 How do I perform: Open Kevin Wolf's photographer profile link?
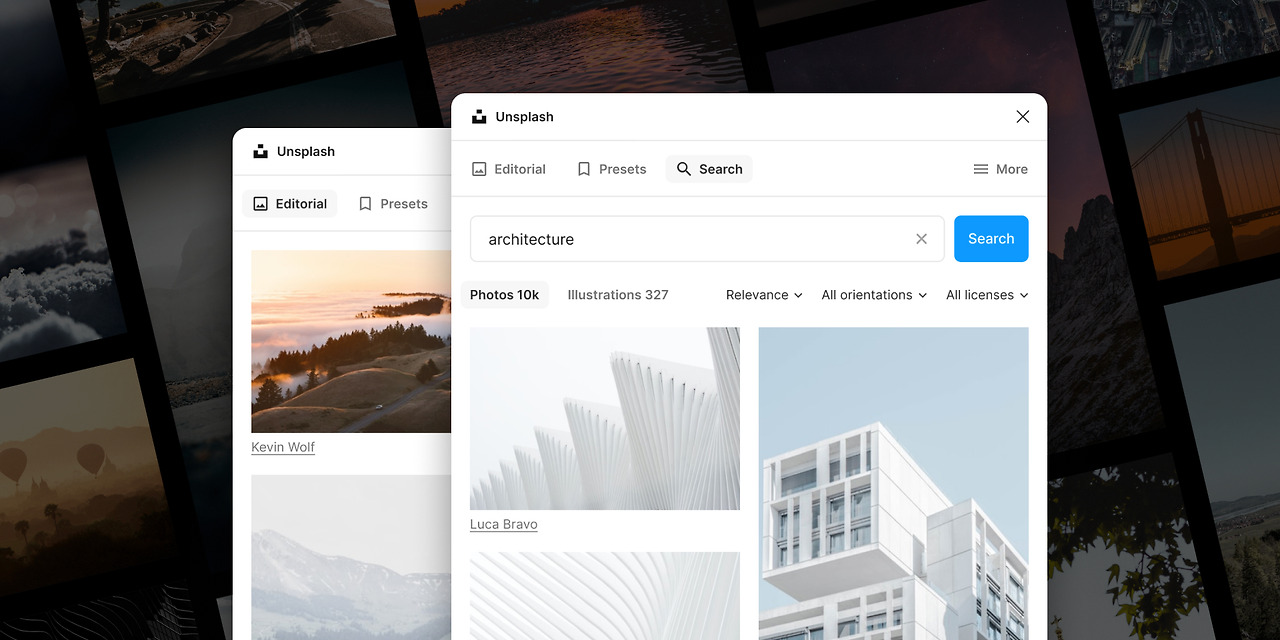(x=282, y=447)
